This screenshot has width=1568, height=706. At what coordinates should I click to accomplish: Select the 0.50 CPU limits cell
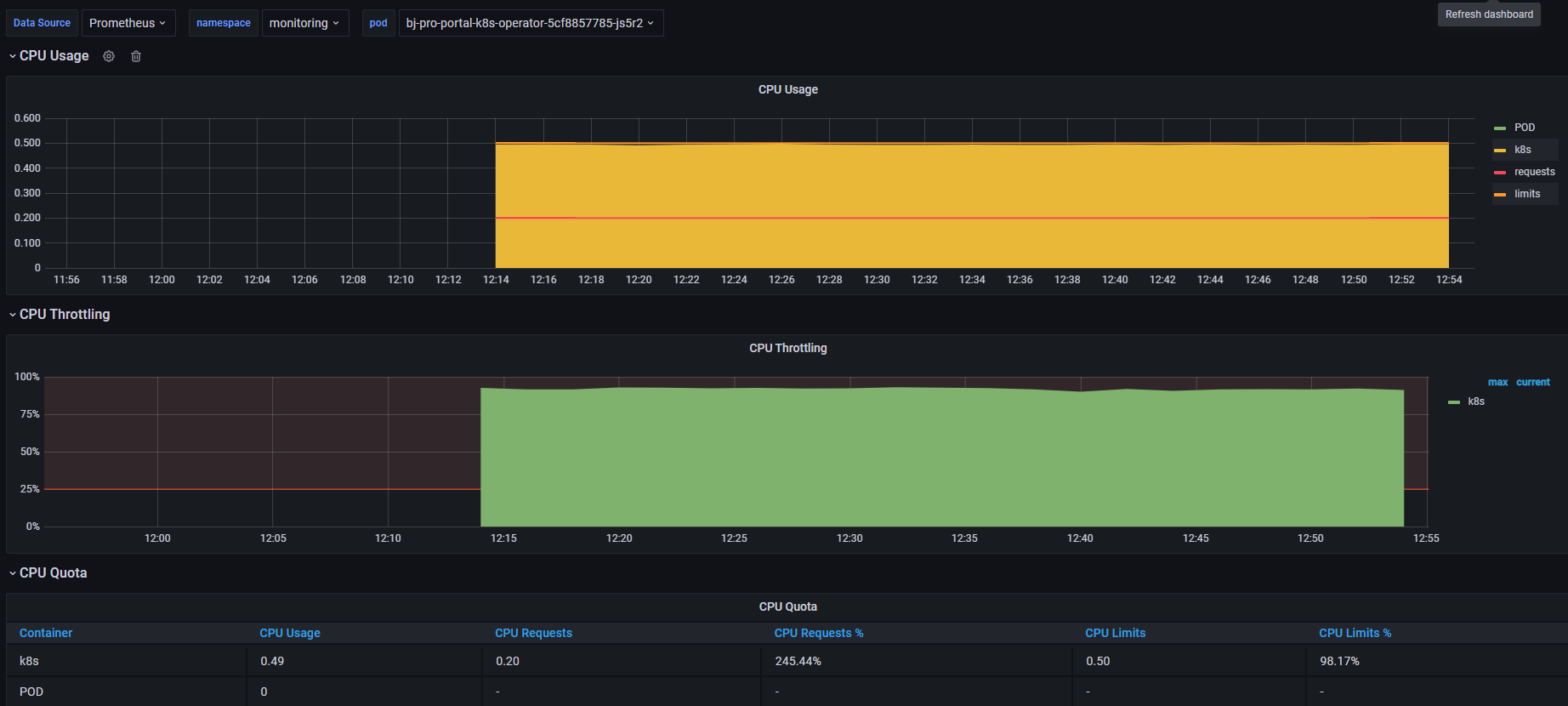pos(1190,661)
